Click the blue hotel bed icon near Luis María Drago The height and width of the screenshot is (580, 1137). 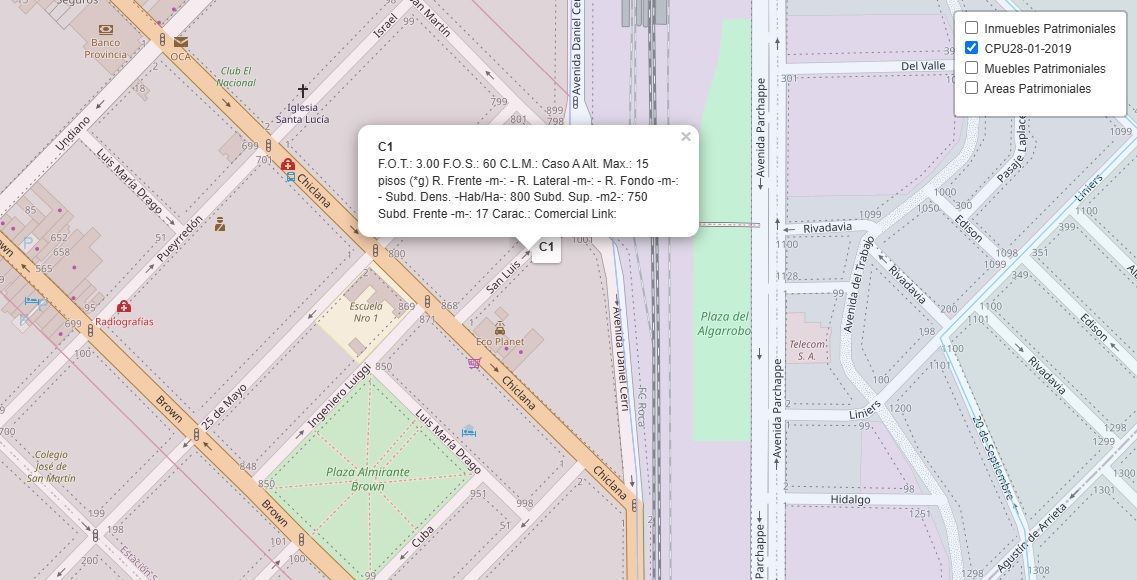click(x=468, y=431)
